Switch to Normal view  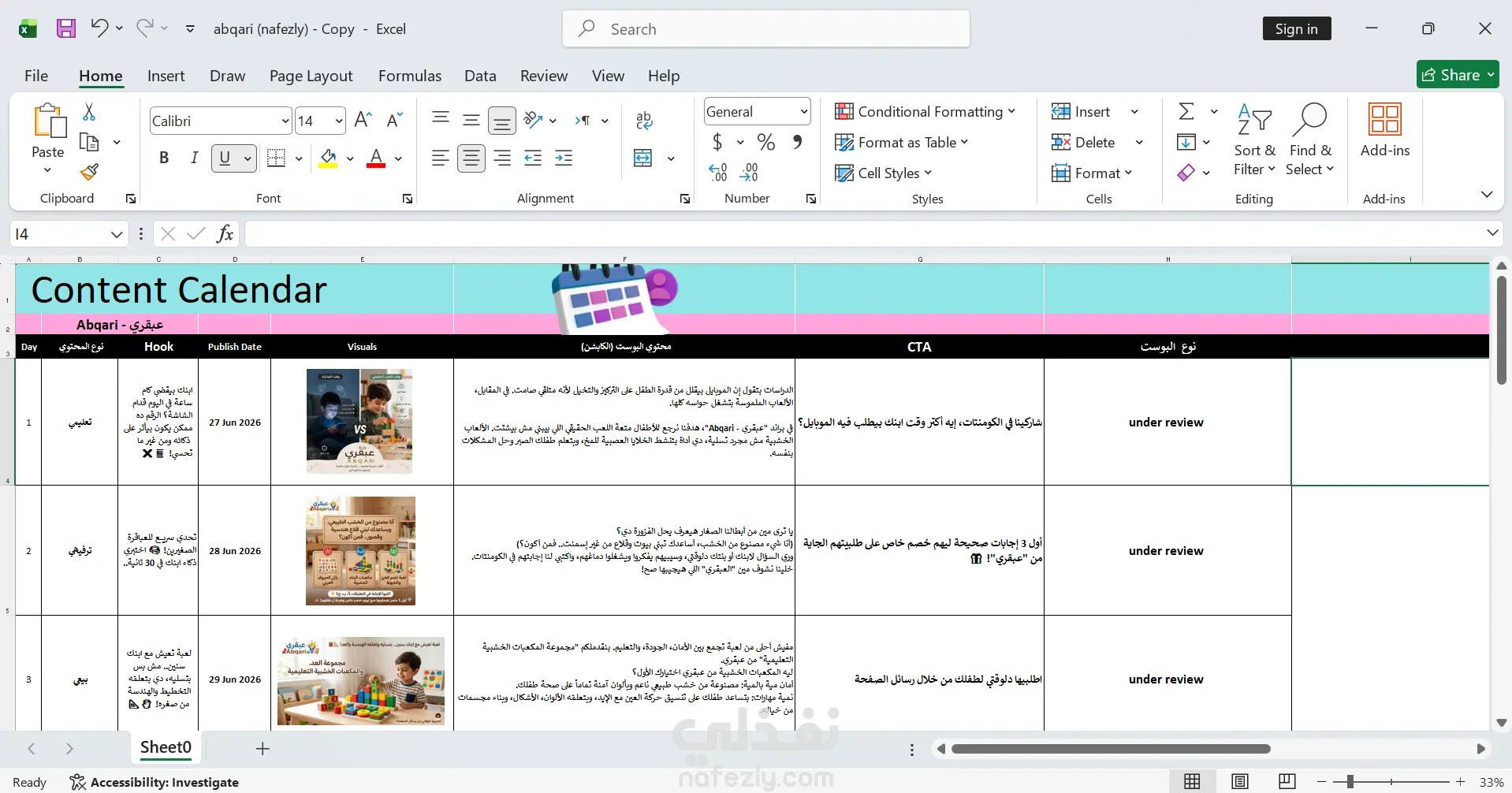(x=1193, y=781)
